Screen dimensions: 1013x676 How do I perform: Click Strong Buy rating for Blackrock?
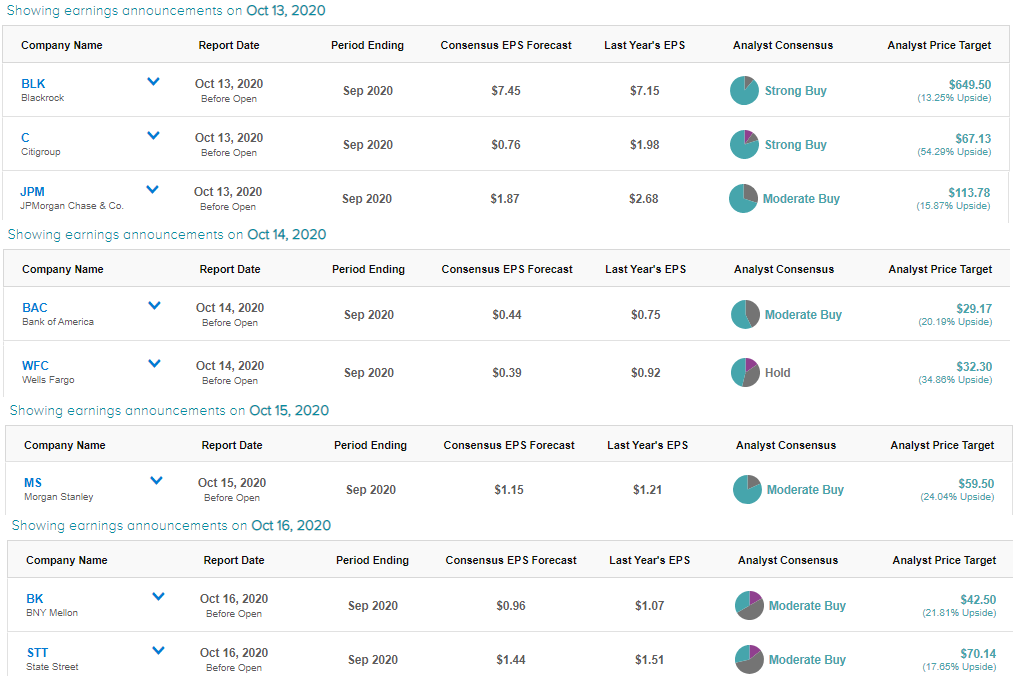(795, 90)
